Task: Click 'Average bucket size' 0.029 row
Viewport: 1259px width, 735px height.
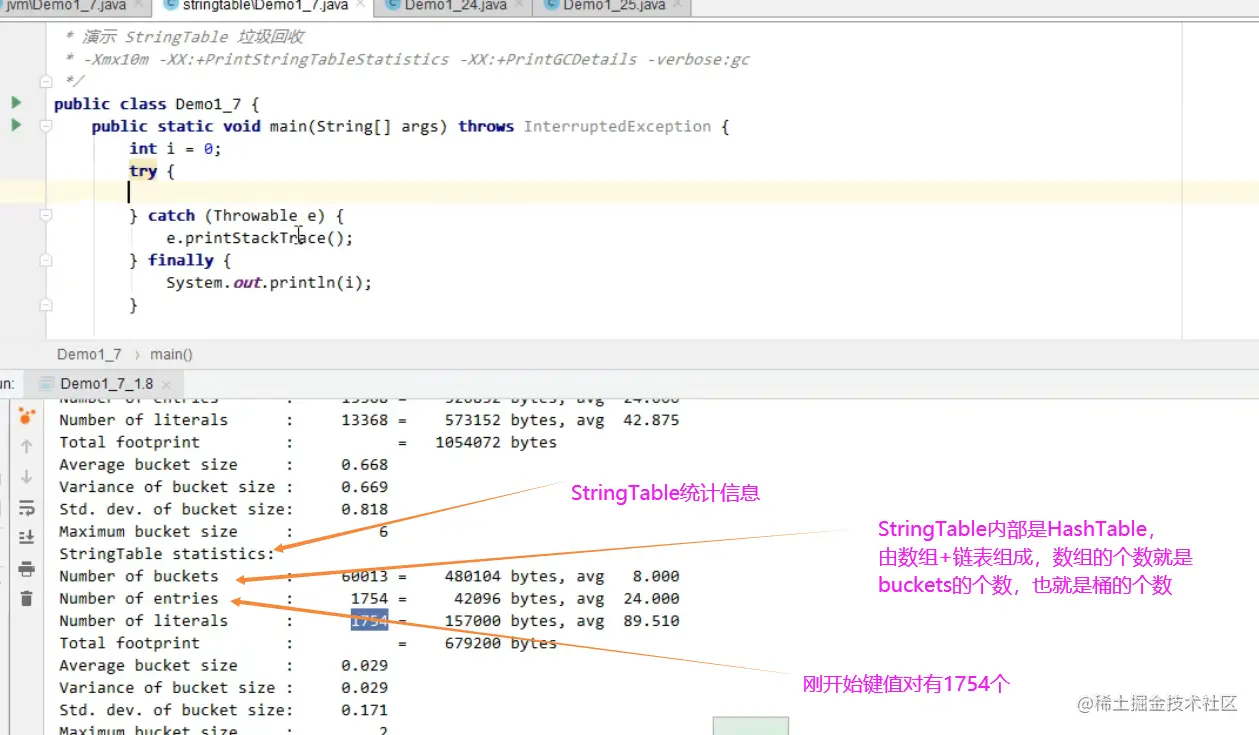Action: (223, 665)
